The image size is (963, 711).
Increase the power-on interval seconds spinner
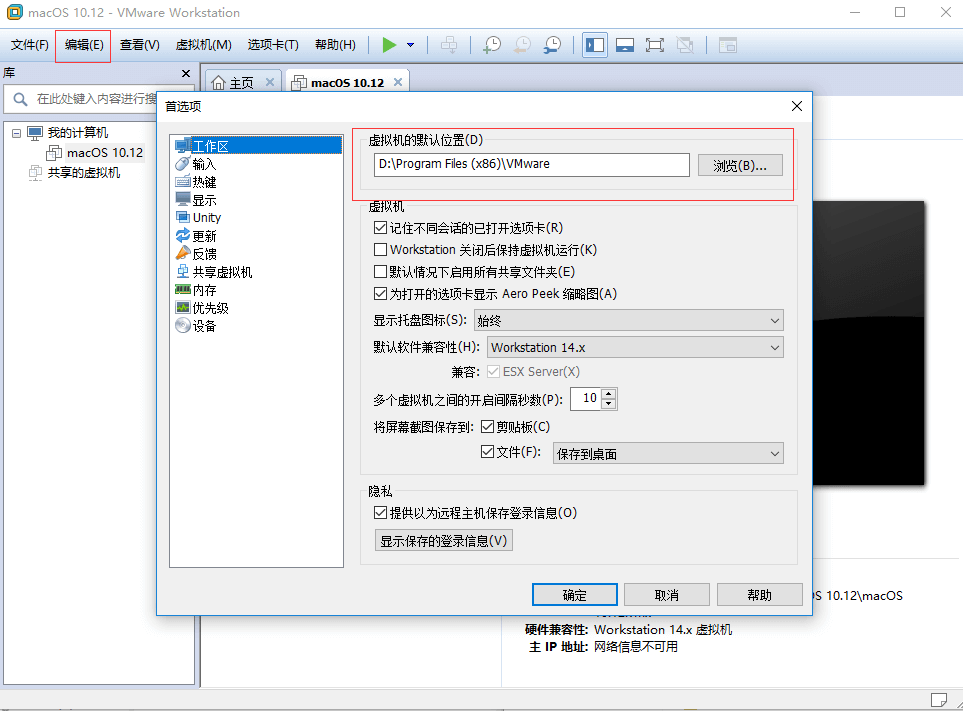pos(609,394)
